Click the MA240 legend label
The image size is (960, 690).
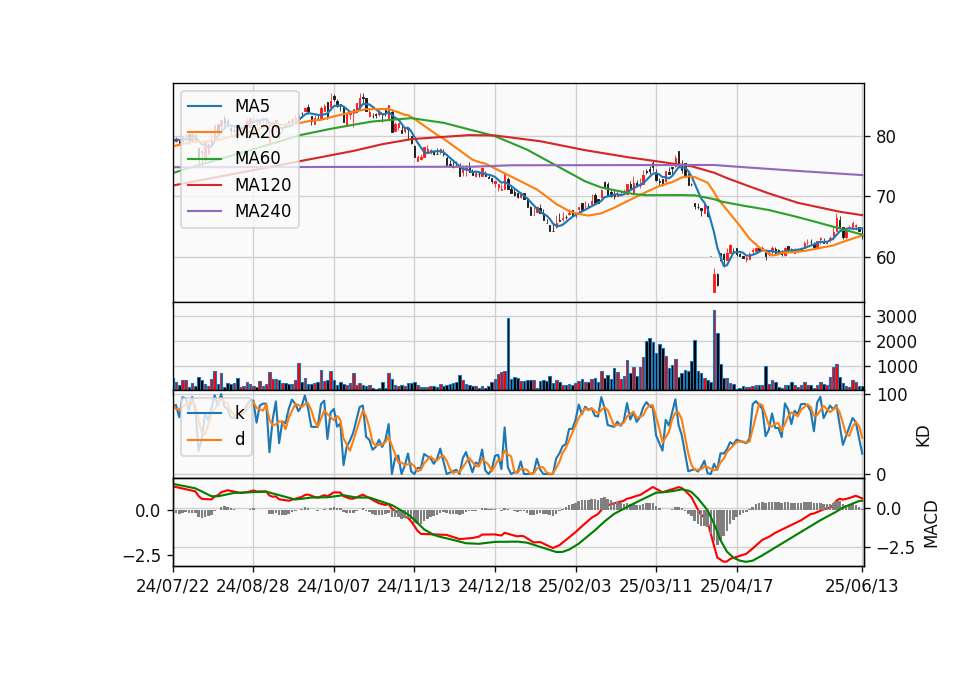click(263, 211)
